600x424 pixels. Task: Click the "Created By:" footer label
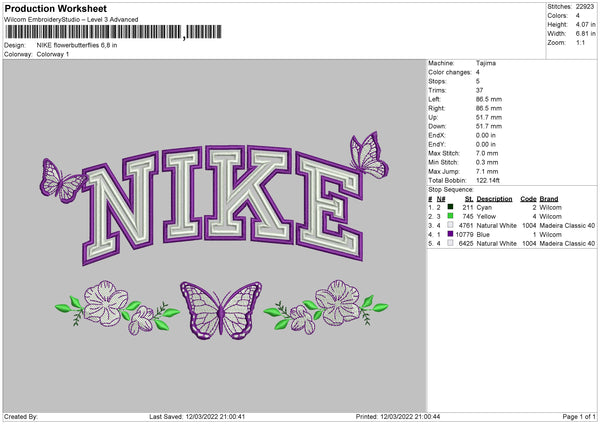click(x=21, y=417)
